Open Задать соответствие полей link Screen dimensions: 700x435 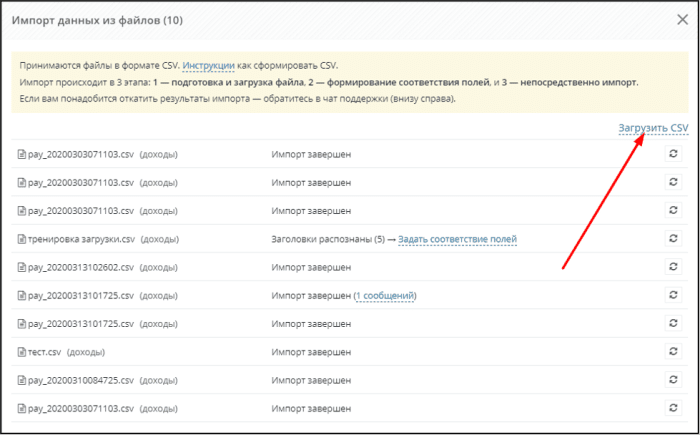coord(458,239)
